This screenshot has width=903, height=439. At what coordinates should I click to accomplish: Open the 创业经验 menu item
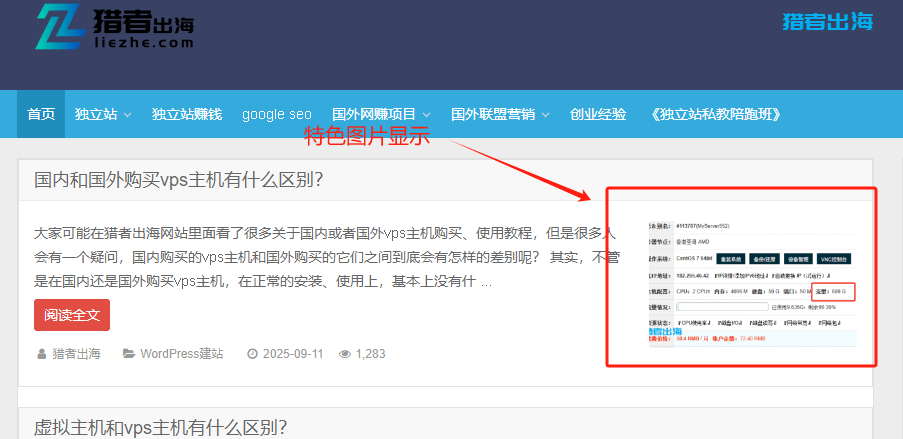(x=598, y=114)
